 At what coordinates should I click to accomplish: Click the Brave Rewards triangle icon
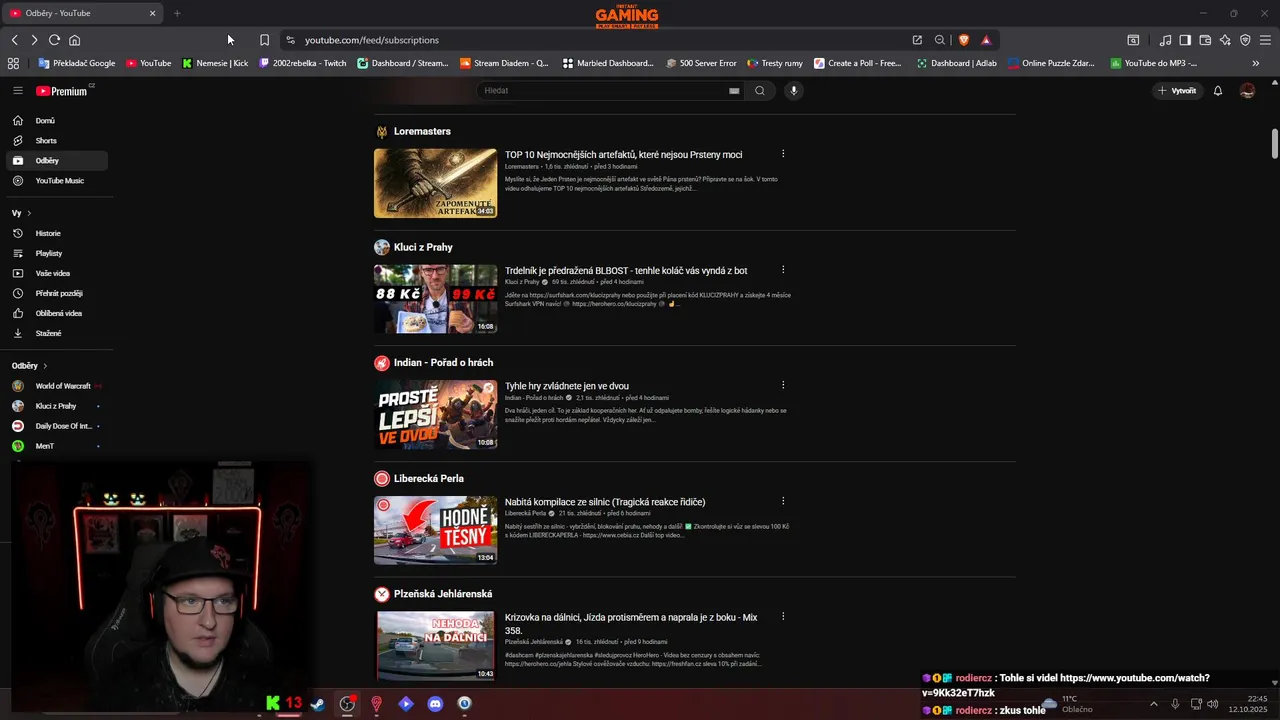(x=986, y=40)
